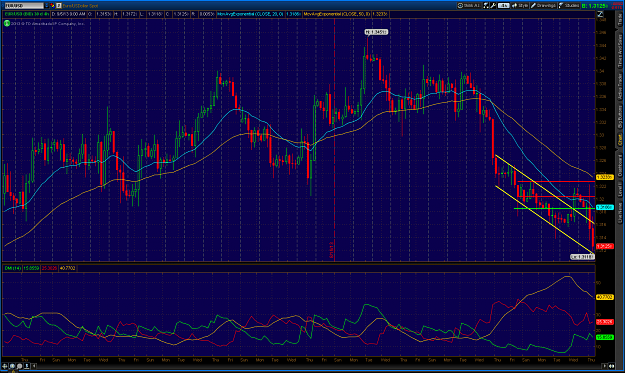Open chart settings wrench icon
The image size is (625, 373).
493,5
